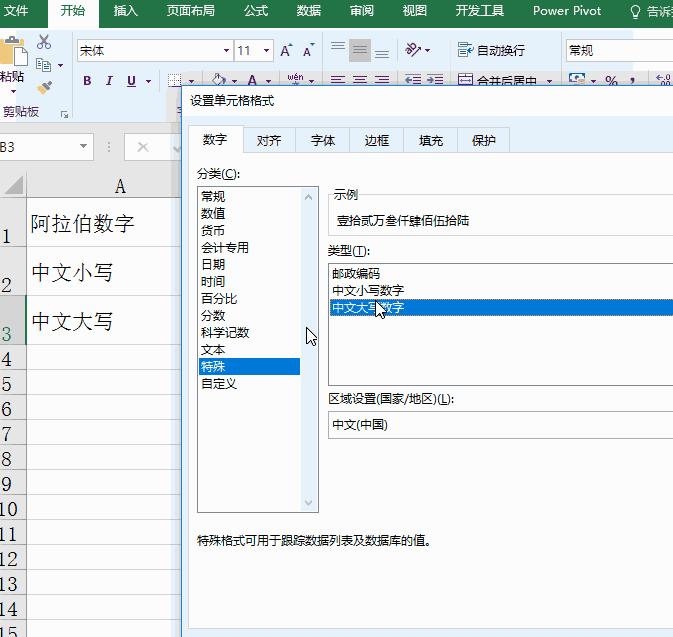Click the decrease indent icon
Viewport: 673px width, 637px height.
(x=413, y=80)
